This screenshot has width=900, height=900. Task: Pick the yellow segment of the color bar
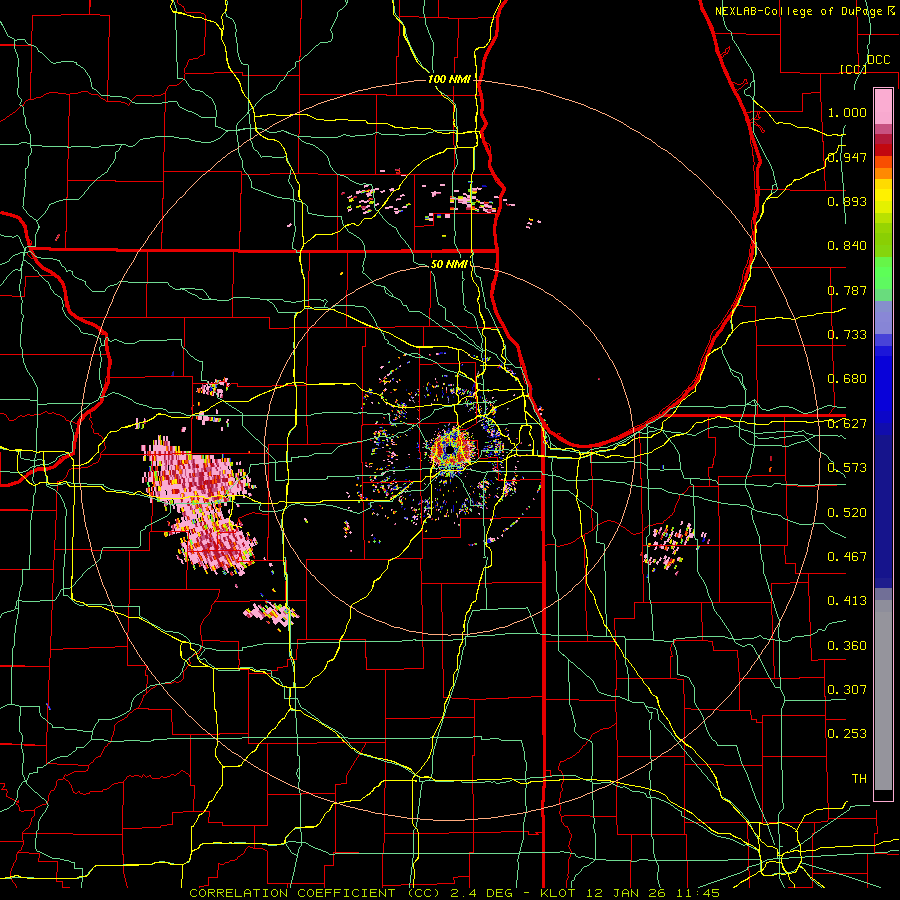coord(883,198)
